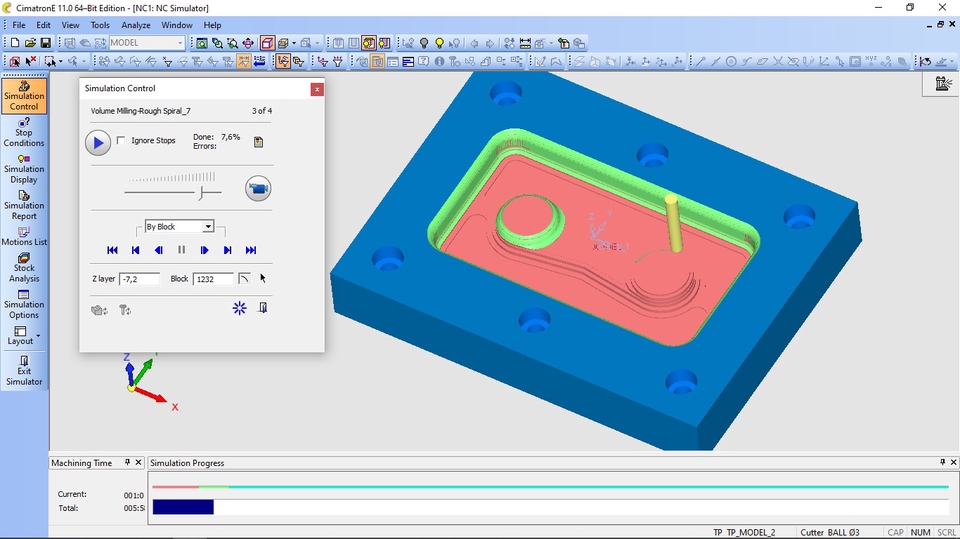Click the TP_MODEL_2 status bar text
This screenshot has height=539, width=960.
[751, 532]
